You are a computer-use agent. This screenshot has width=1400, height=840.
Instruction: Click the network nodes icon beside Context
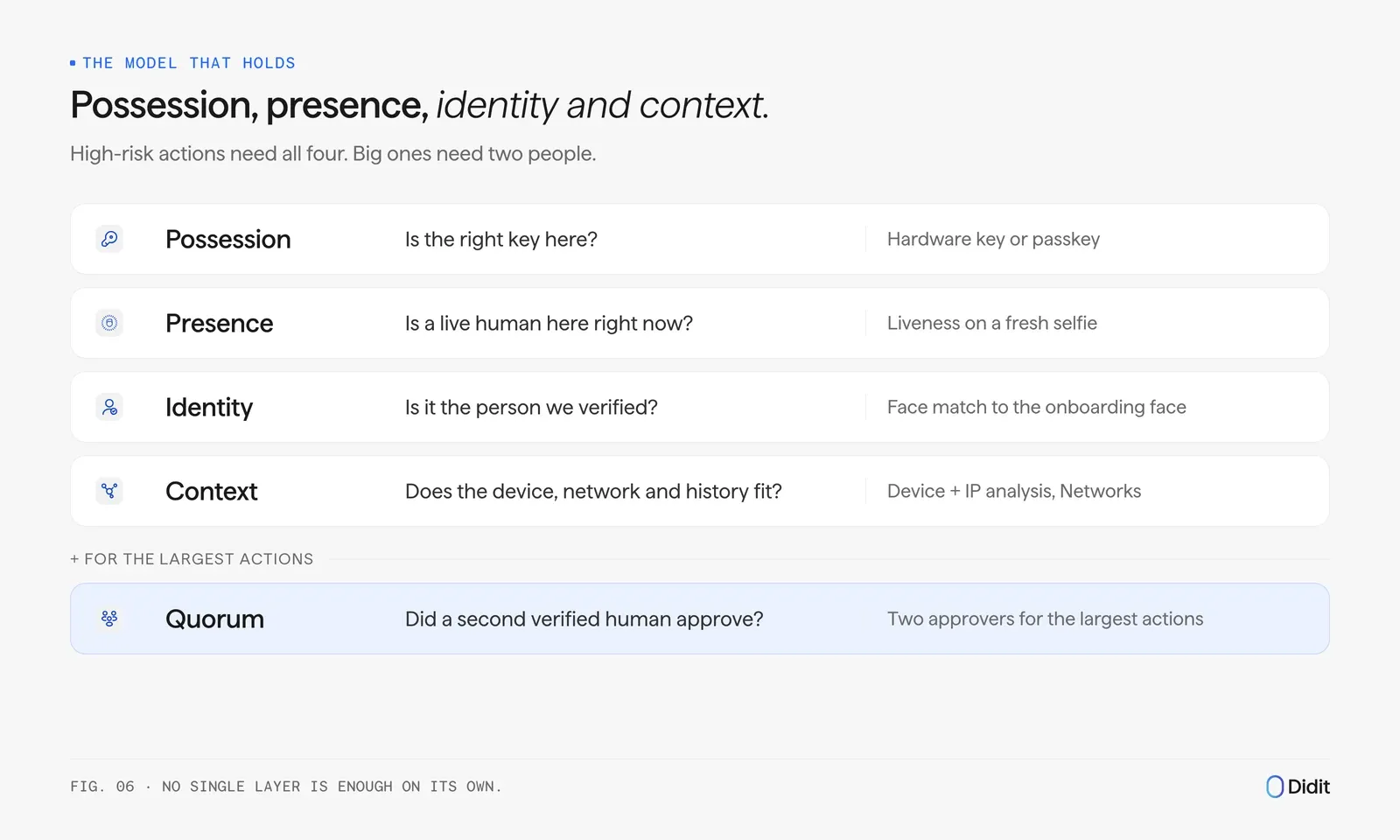click(x=109, y=491)
